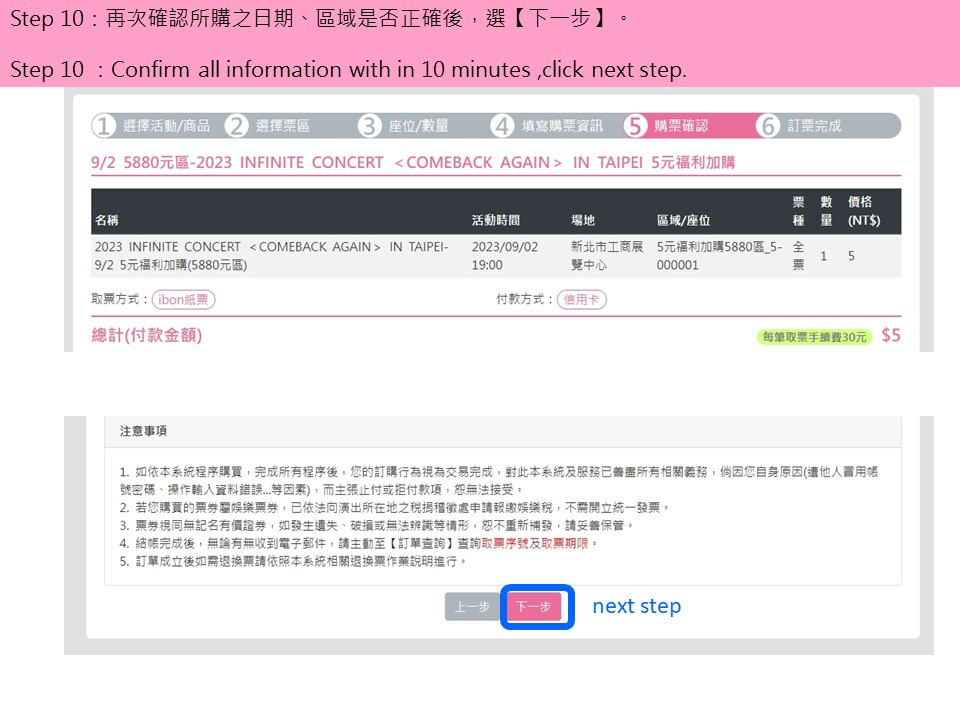Click the 付款方式 label
The image size is (960, 720).
pos(523,299)
